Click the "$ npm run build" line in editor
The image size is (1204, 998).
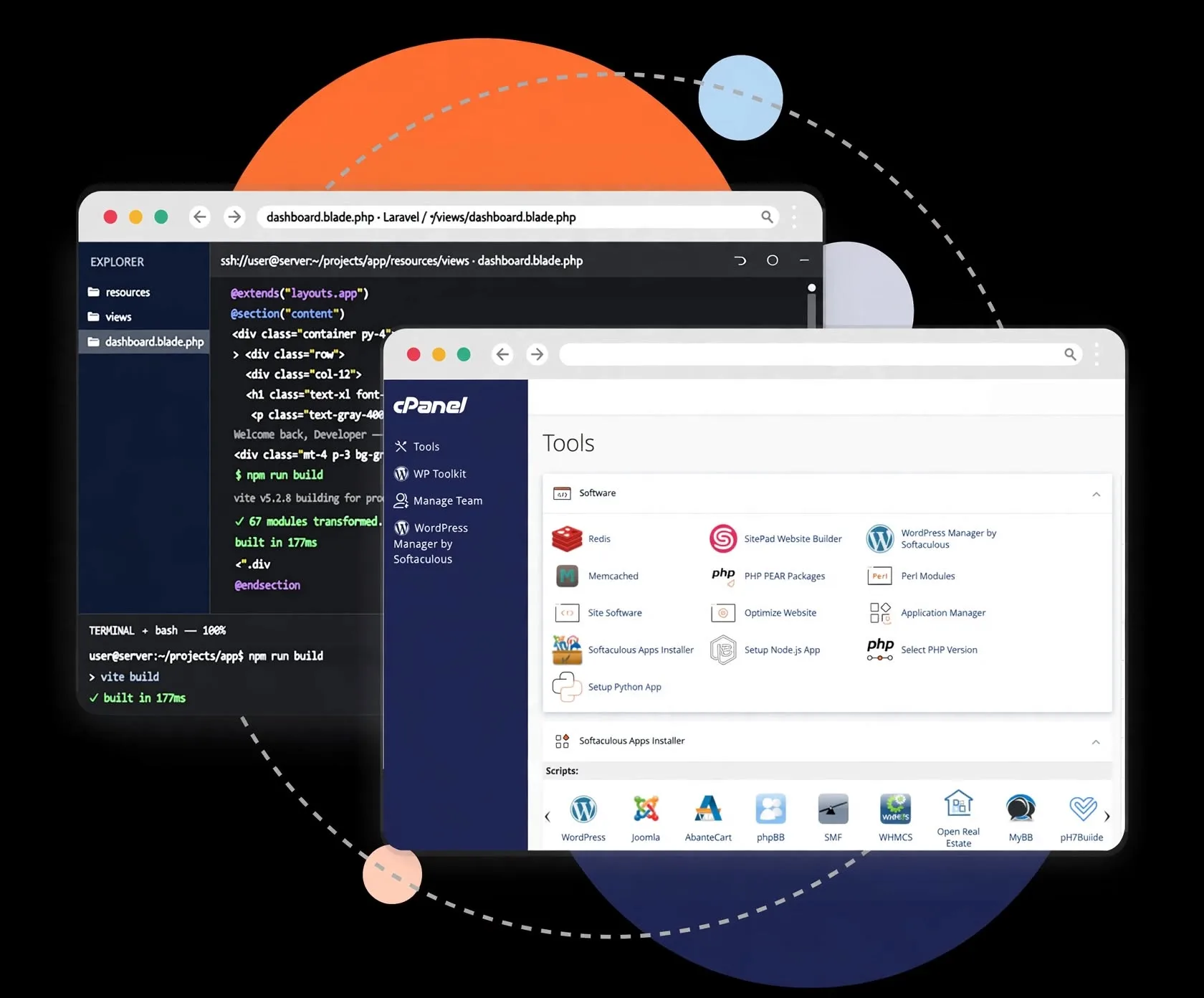click(x=279, y=475)
